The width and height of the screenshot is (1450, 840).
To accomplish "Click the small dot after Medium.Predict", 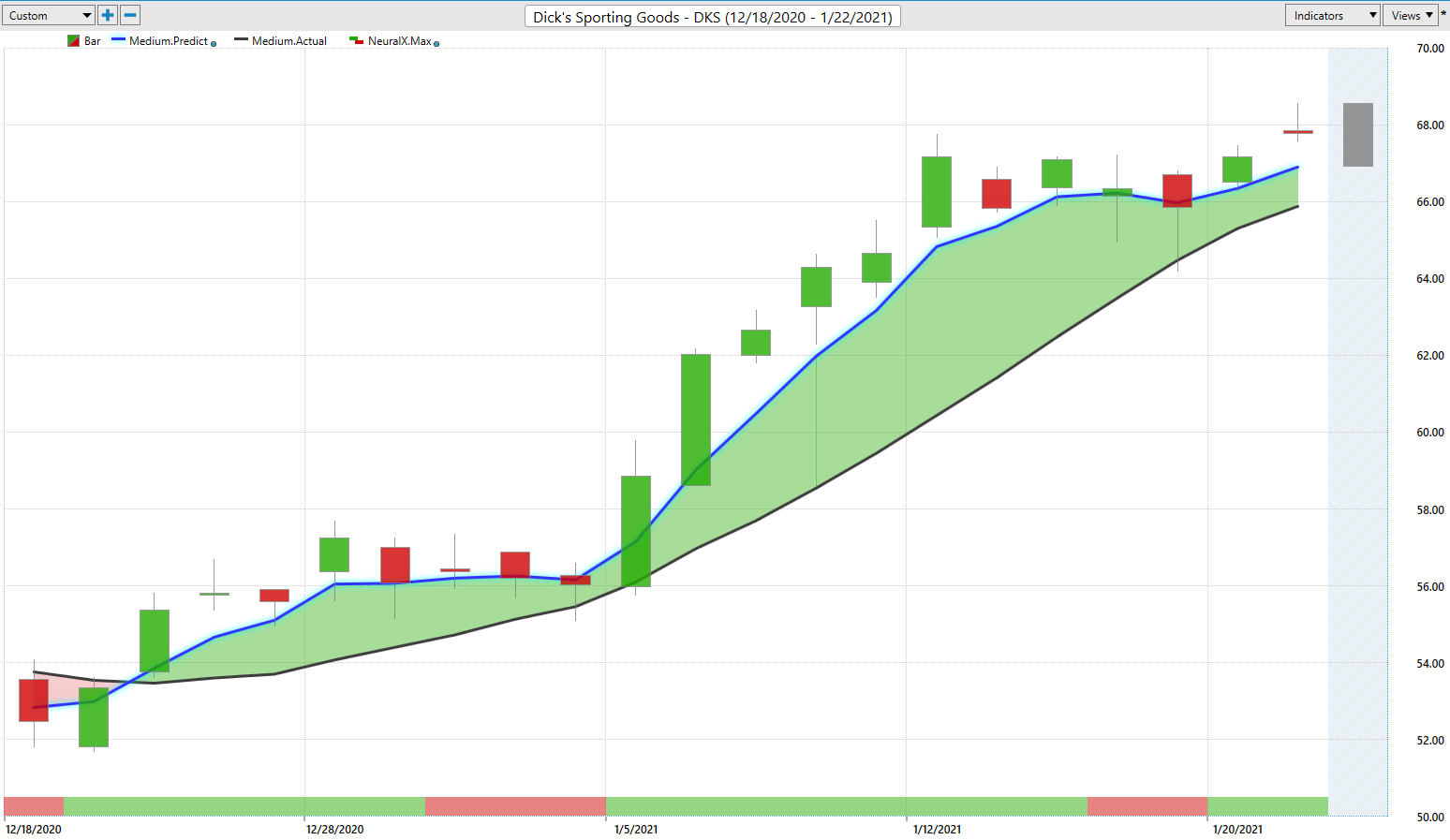I will 214,44.
